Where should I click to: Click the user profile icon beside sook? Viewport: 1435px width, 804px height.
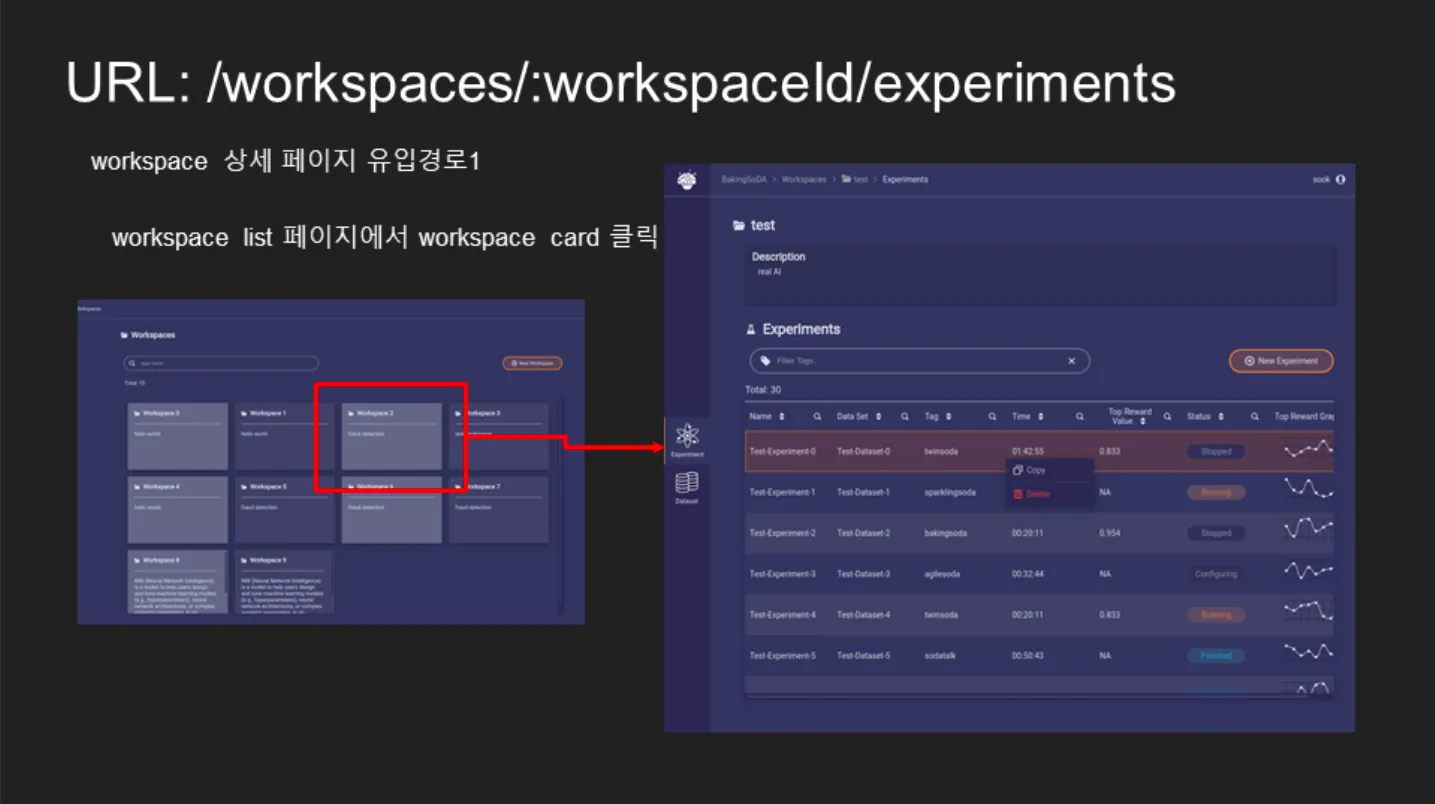[1340, 180]
